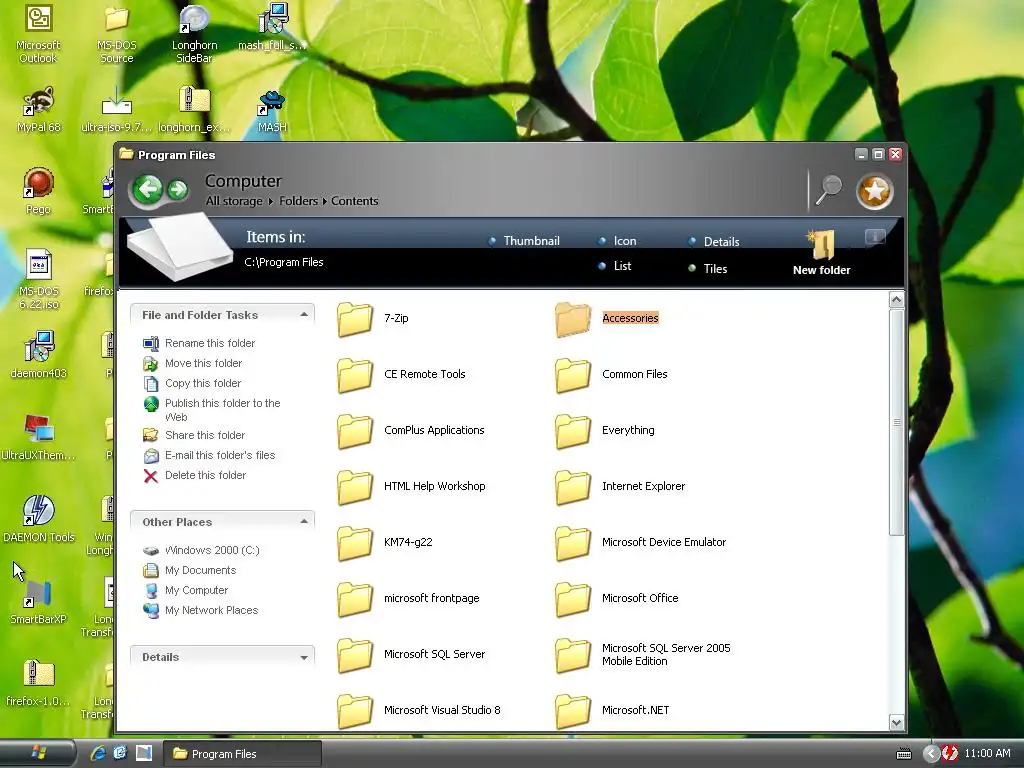Image resolution: width=1024 pixels, height=768 pixels.
Task: Click E-mail this folder's files
Action: tap(209, 455)
